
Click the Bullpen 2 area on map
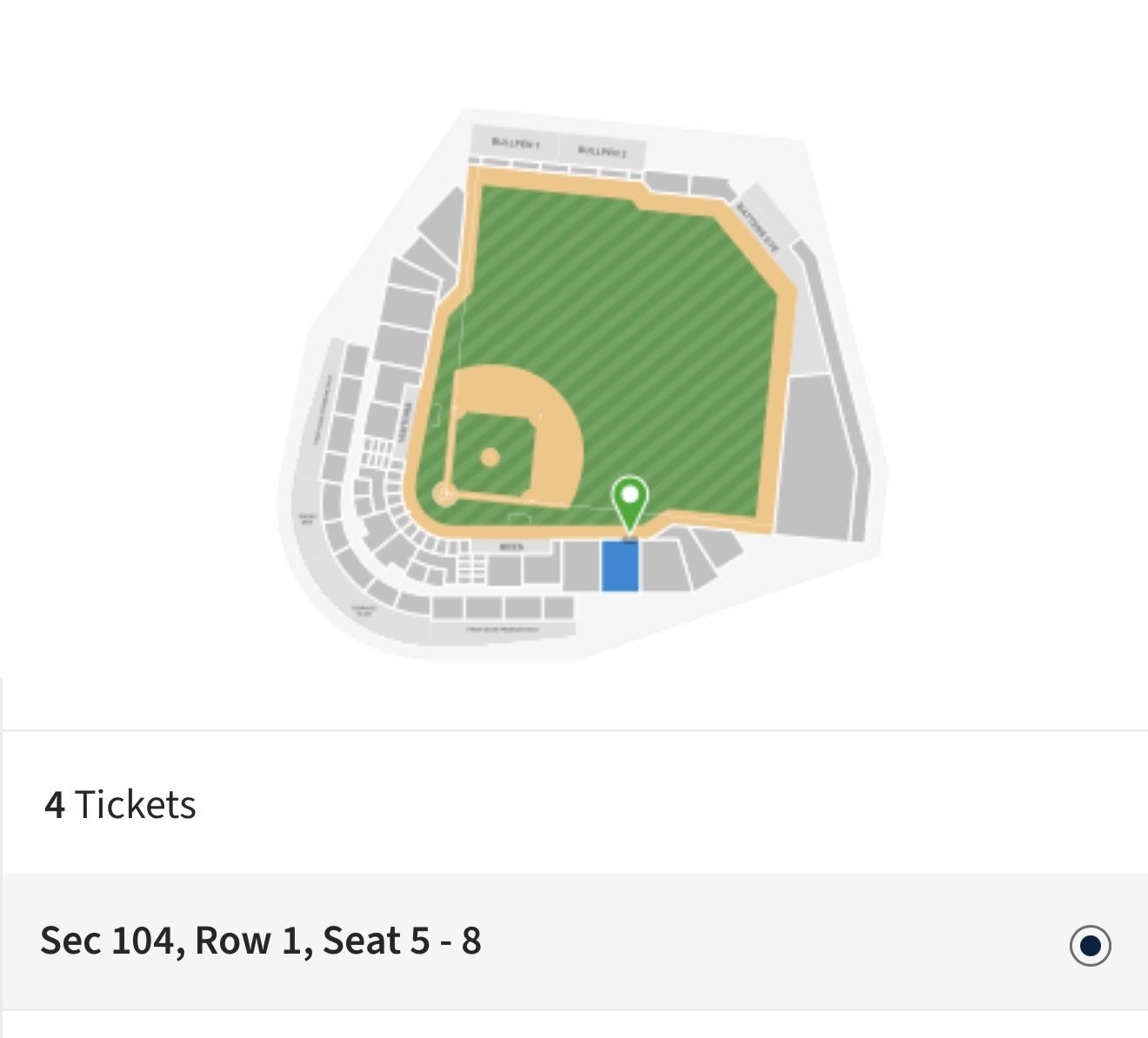[601, 151]
